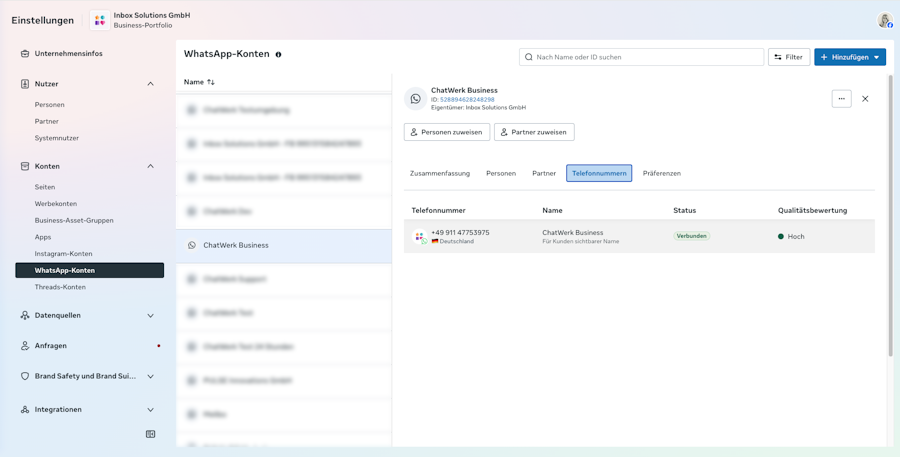The image size is (900, 457).
Task: Open Business-Asset-Gruppen in the sidebar
Action: point(74,220)
